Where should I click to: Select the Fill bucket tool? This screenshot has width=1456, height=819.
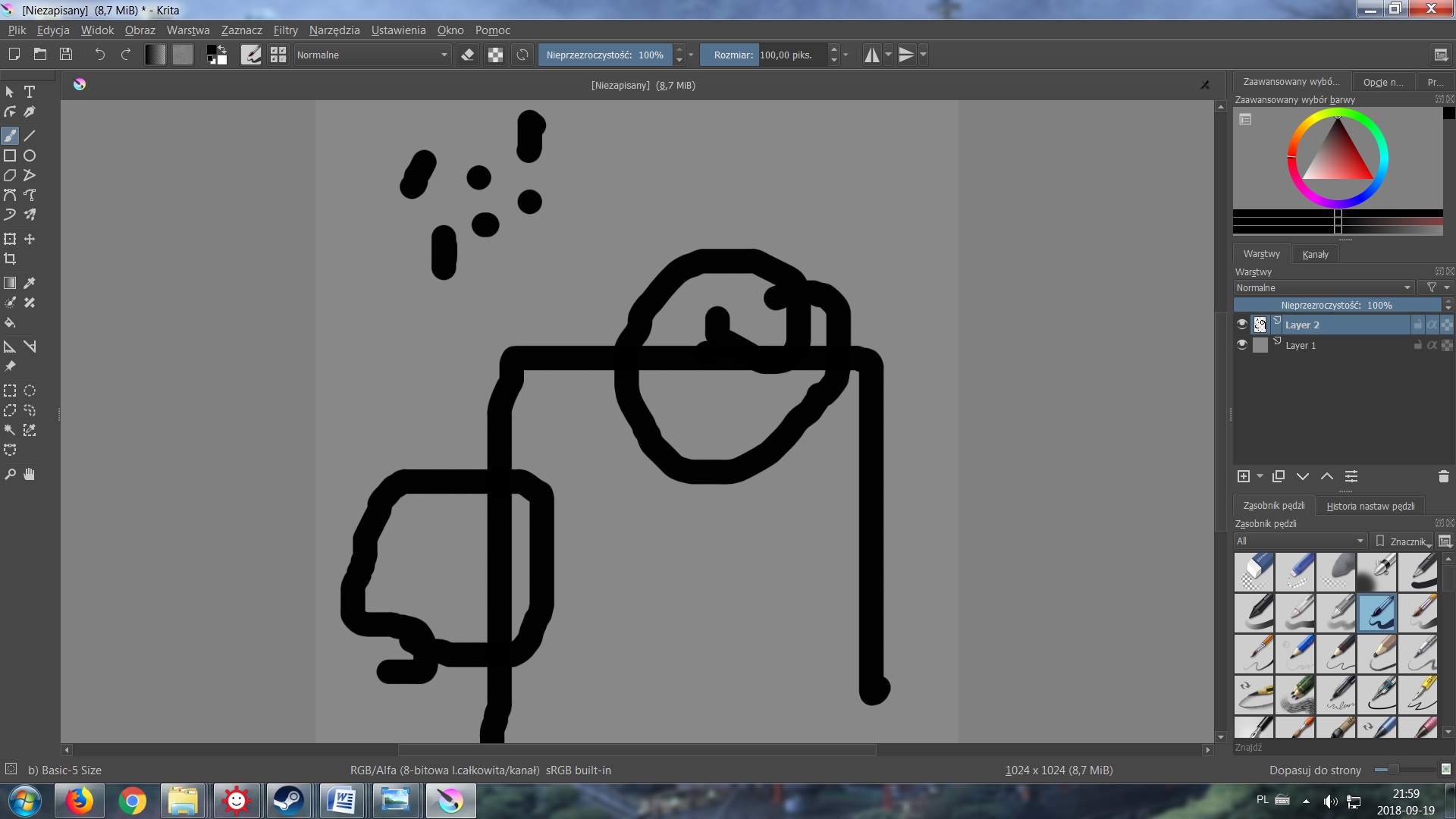pyautogui.click(x=10, y=322)
